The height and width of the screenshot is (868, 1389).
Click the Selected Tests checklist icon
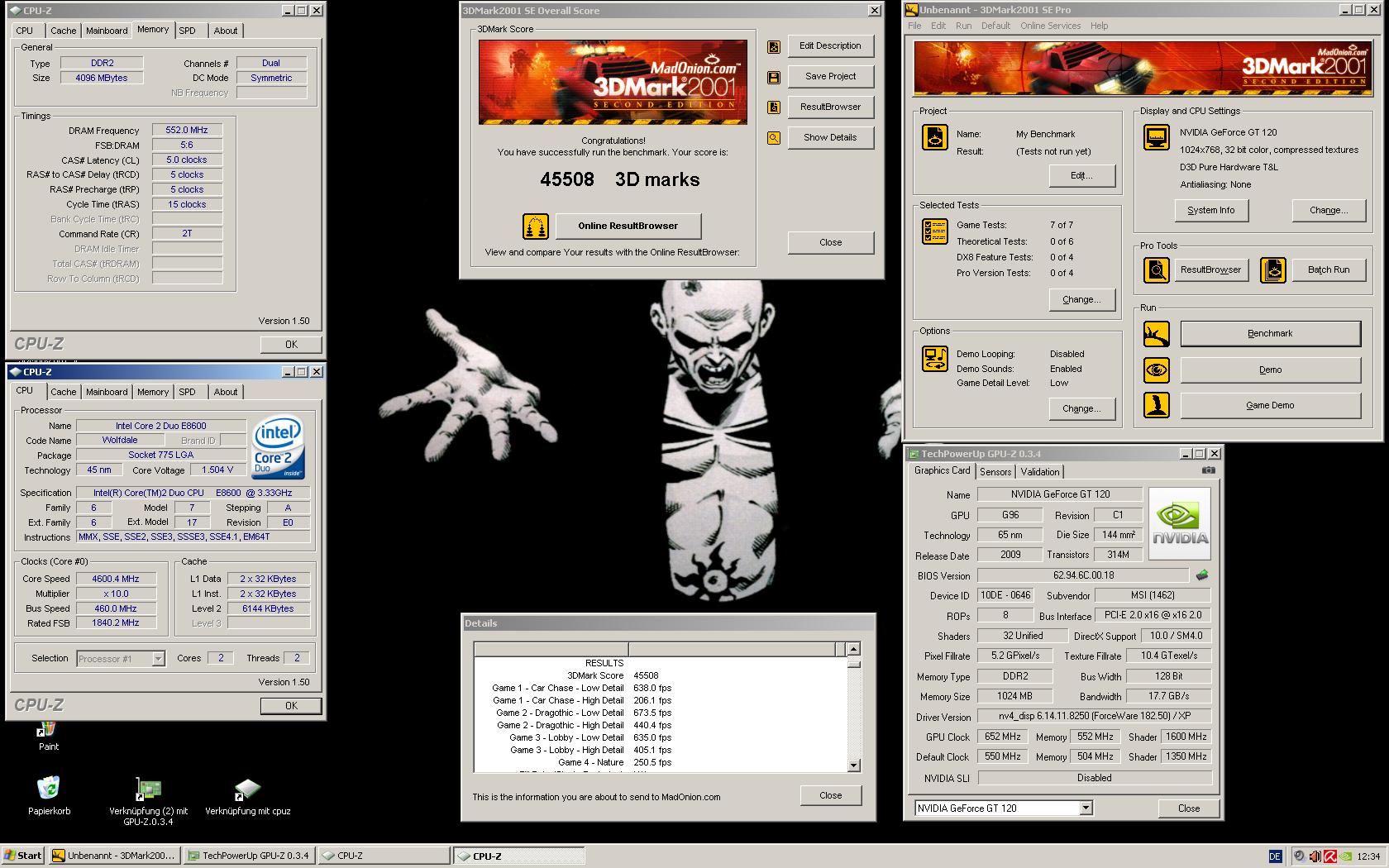[x=935, y=231]
